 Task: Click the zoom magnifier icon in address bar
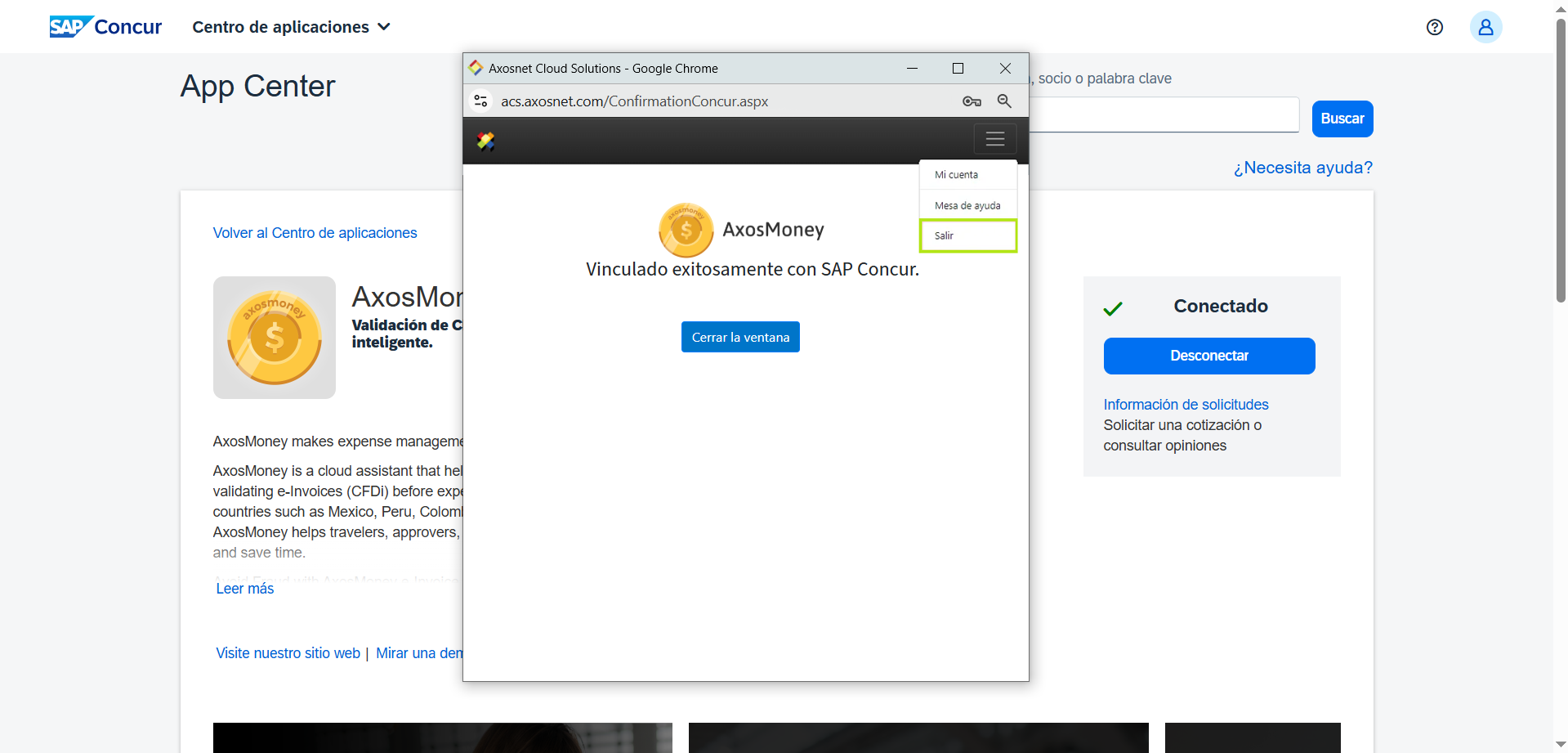[x=1004, y=101]
